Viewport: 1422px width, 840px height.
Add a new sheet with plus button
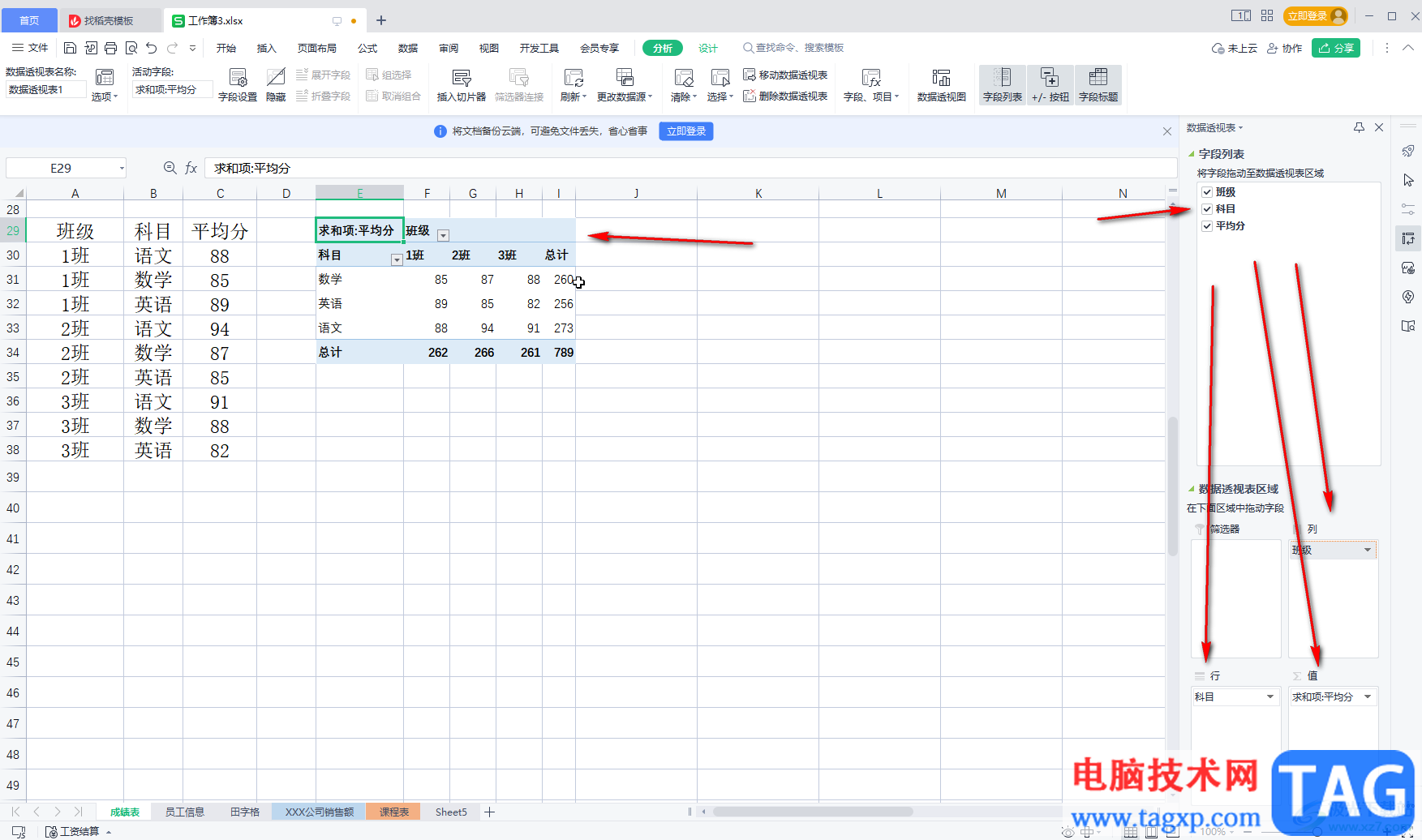pyautogui.click(x=490, y=812)
